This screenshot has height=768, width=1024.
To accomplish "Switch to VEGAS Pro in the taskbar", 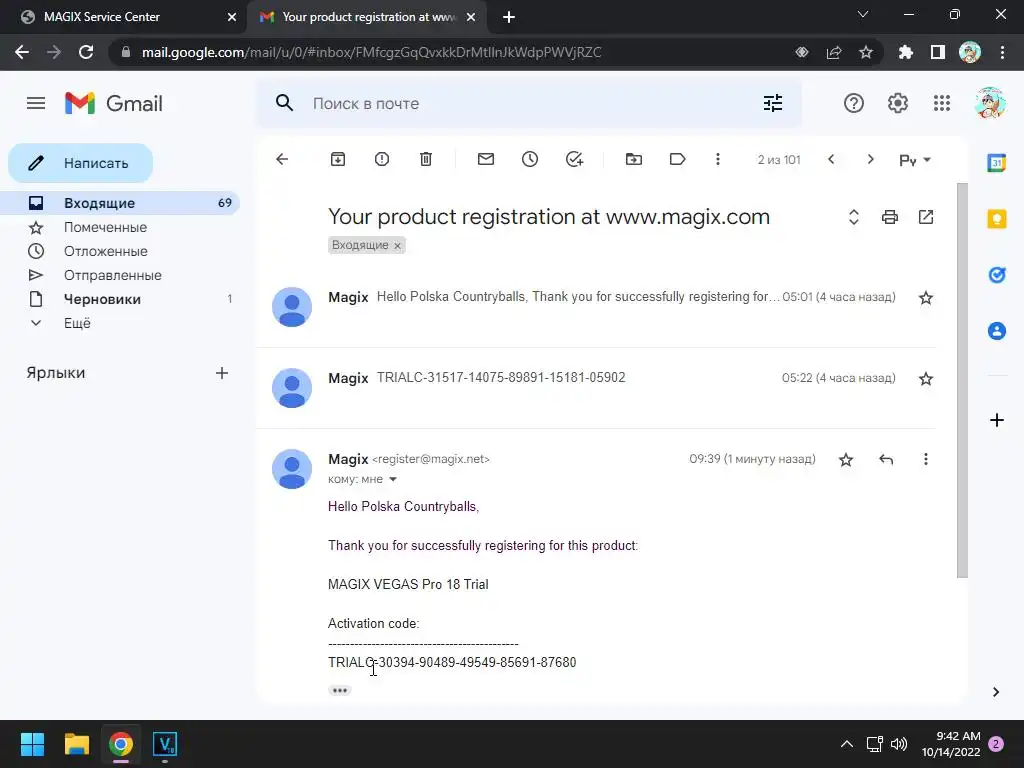I will click(x=165, y=744).
